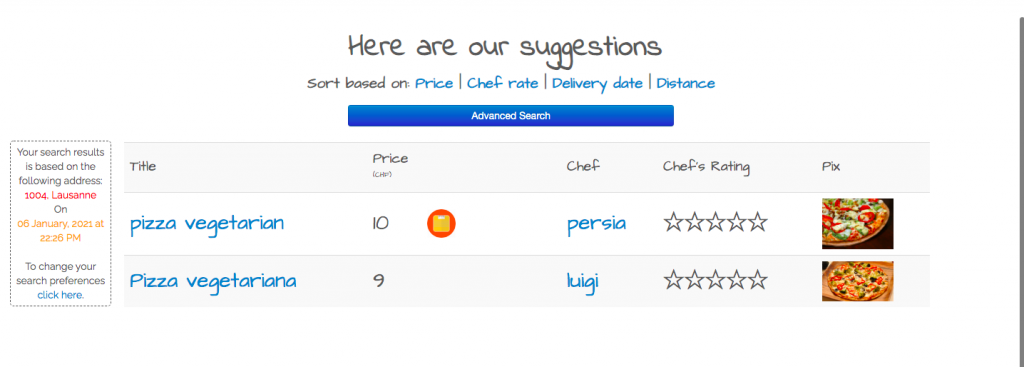Select the first star of persia's rating
The image size is (1024, 367).
[674, 223]
